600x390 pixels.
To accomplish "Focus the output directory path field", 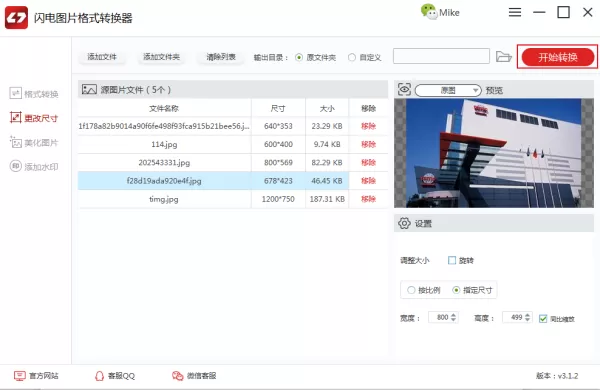I will (x=441, y=56).
